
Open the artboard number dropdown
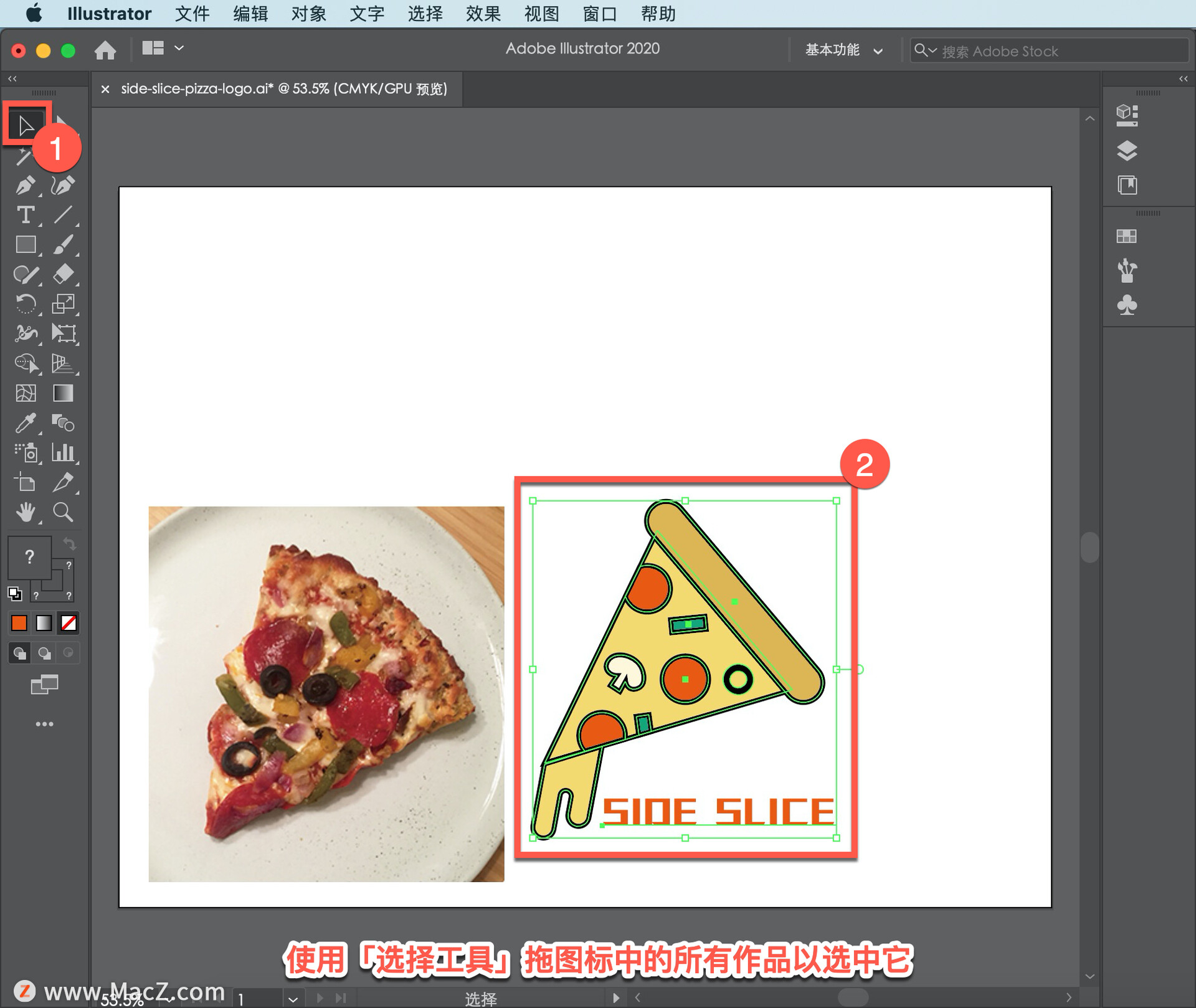293,999
